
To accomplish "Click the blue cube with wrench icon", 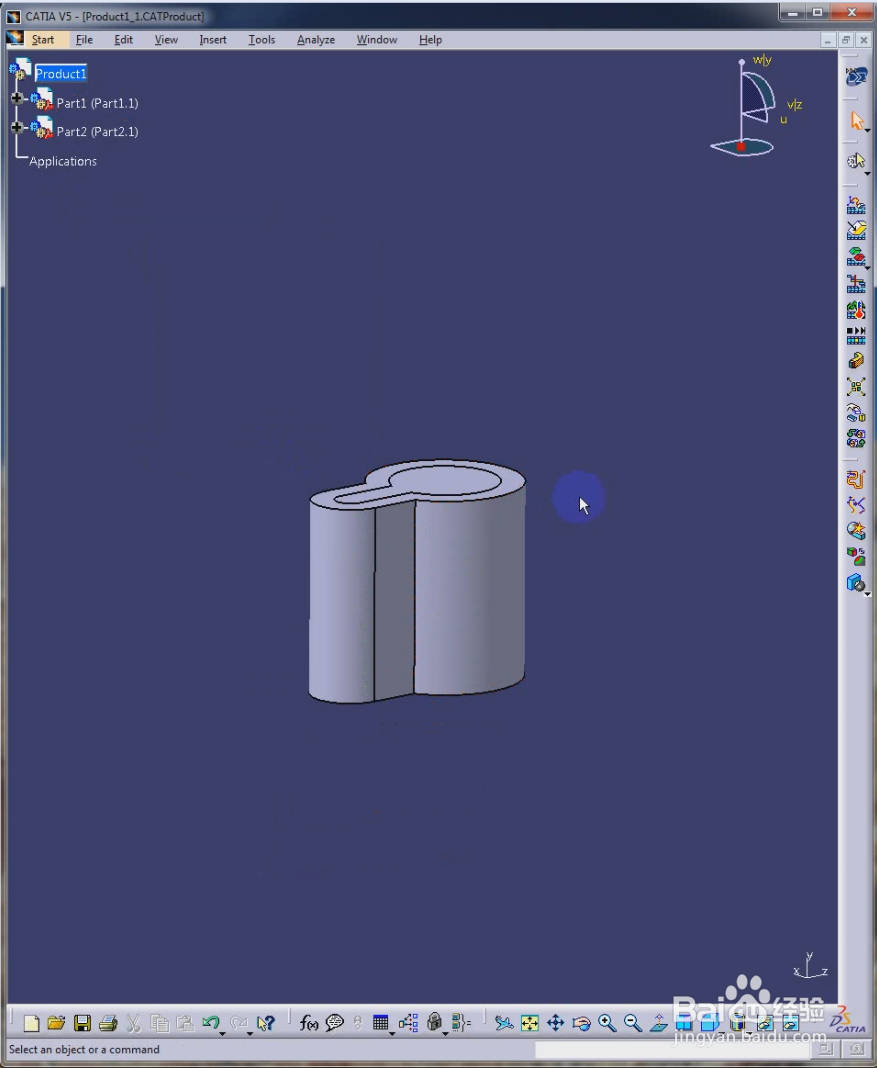I will [x=855, y=583].
